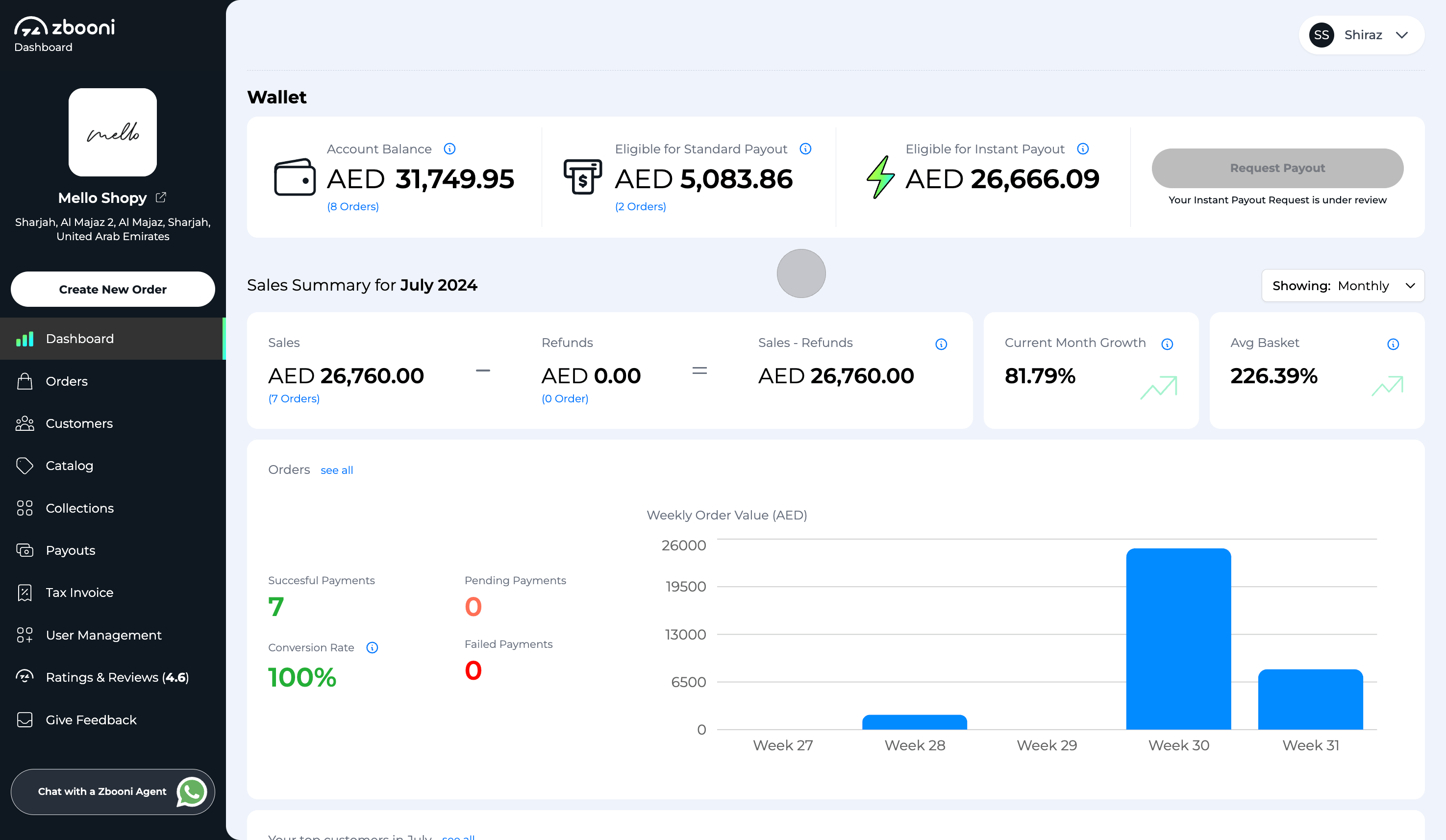The image size is (1446, 840).
Task: Click Create New Order button
Action: tap(112, 289)
